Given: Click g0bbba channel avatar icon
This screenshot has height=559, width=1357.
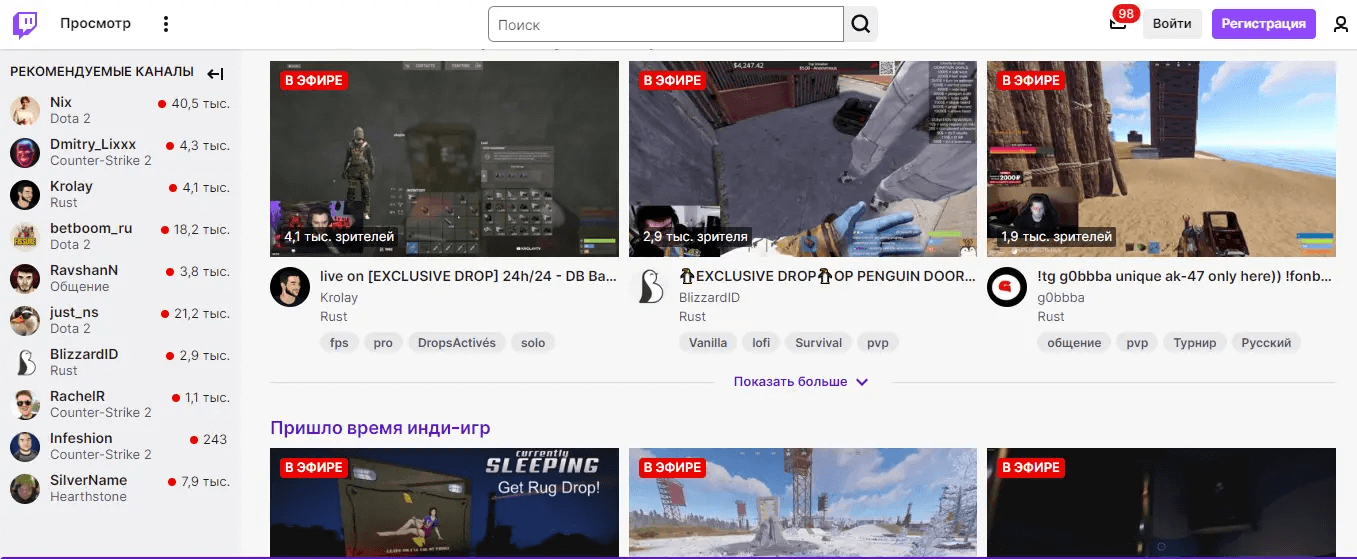Looking at the screenshot, I should click(x=1006, y=287).
